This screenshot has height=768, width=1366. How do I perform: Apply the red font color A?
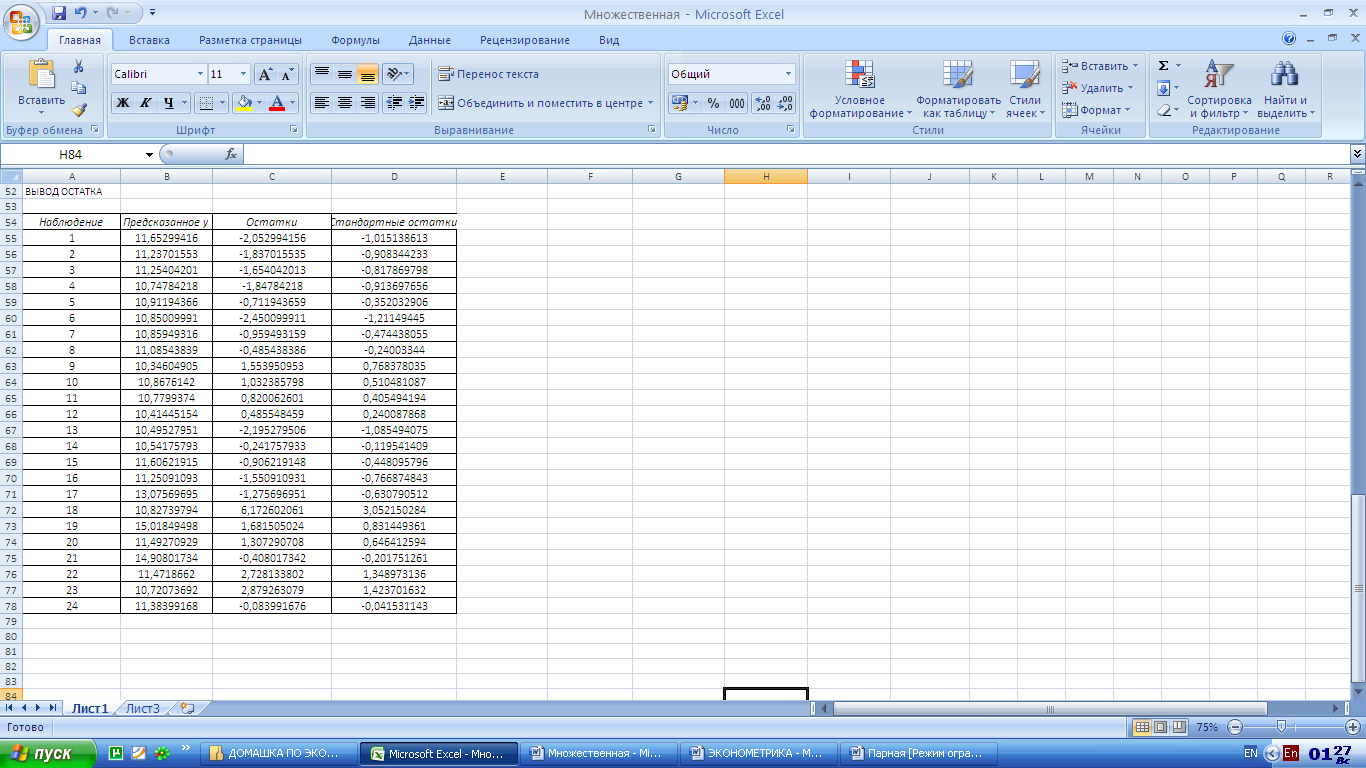coord(277,102)
